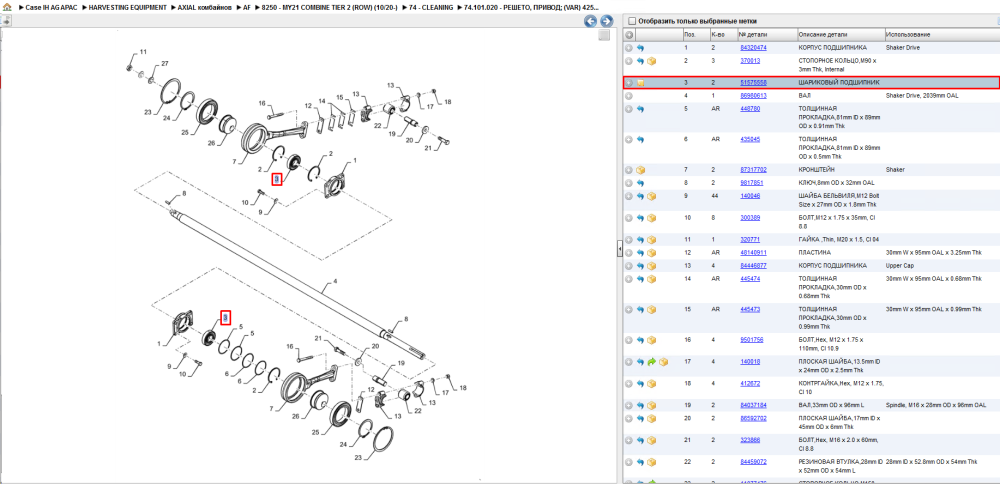Click callout 4 on the shaft diagram

click(335, 281)
